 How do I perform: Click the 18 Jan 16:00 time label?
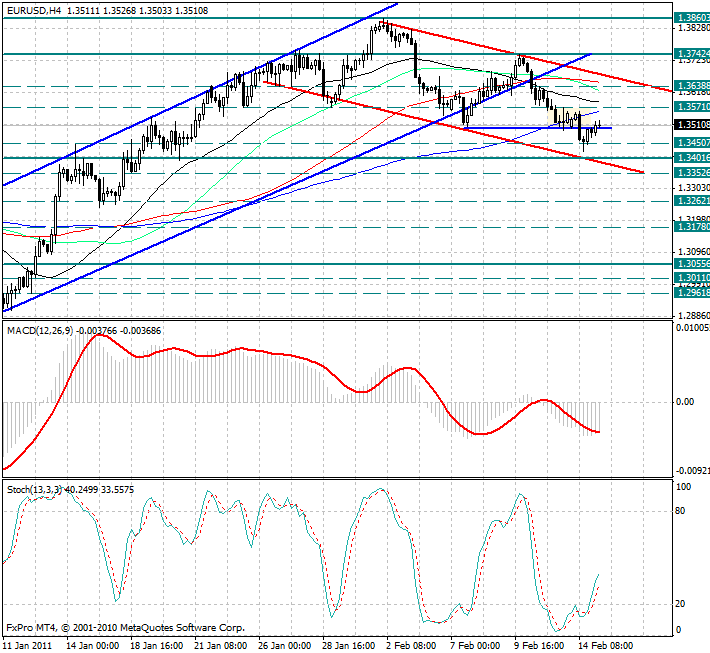click(x=157, y=645)
